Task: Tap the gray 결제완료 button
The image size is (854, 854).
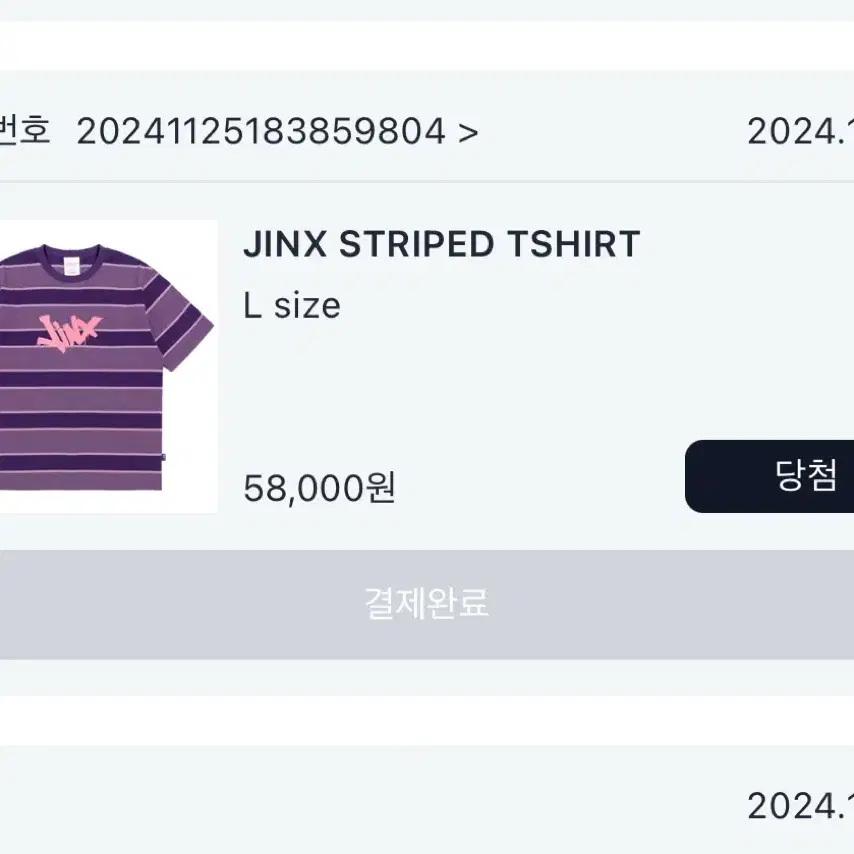Action: [x=427, y=605]
